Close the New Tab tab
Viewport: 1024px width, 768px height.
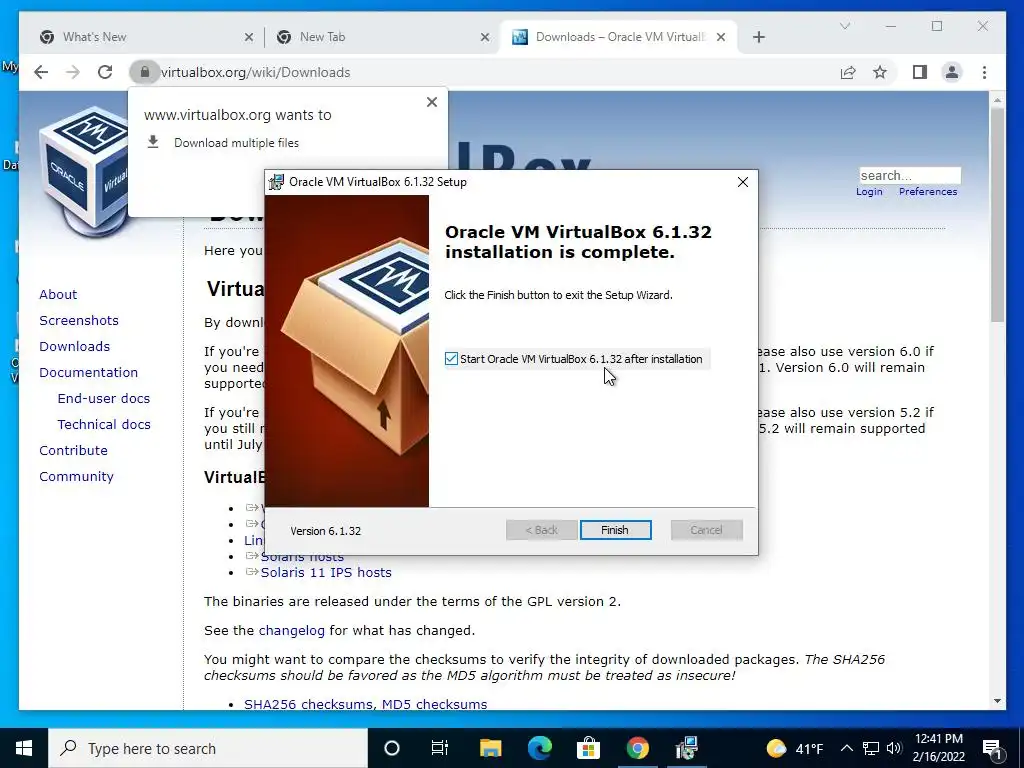click(485, 37)
